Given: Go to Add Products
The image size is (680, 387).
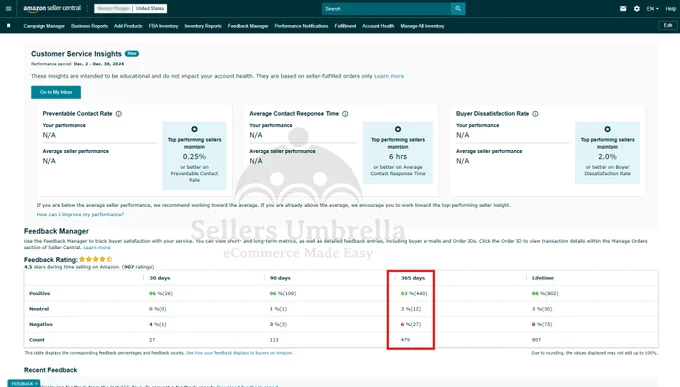Looking at the screenshot, I should 128,26.
